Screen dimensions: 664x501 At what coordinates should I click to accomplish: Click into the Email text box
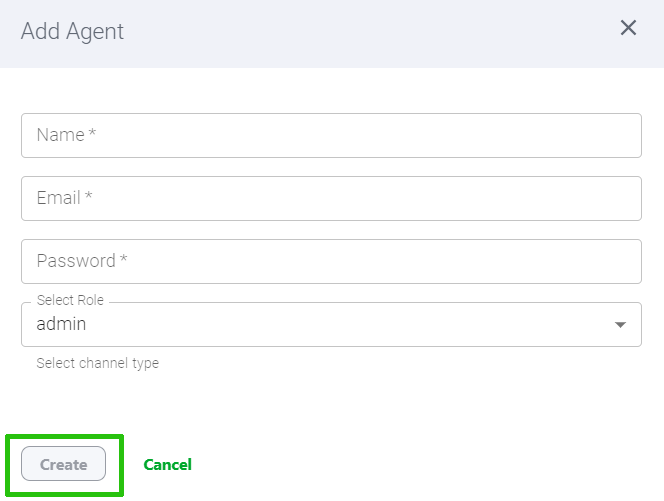[330, 198]
